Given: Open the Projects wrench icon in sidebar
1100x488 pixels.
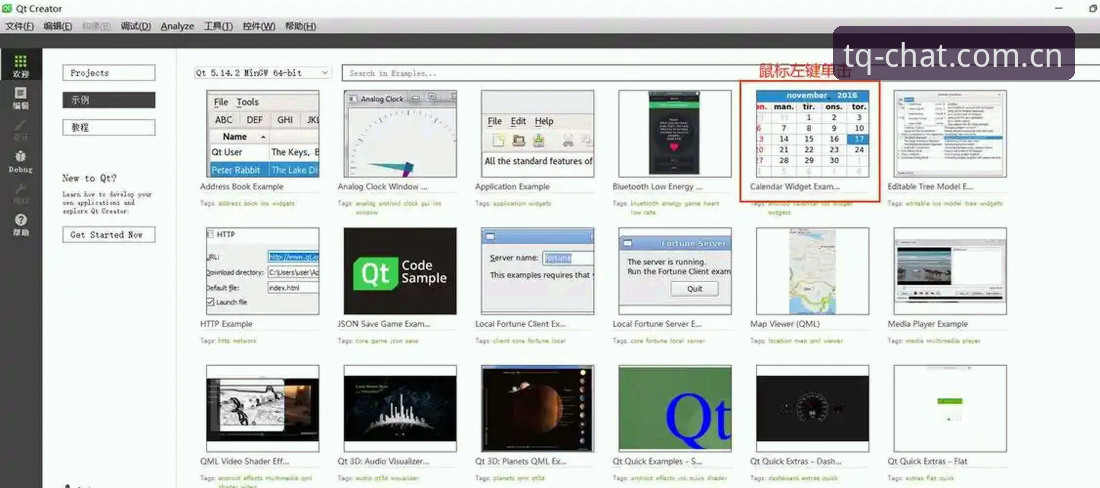Looking at the screenshot, I should 21,194.
